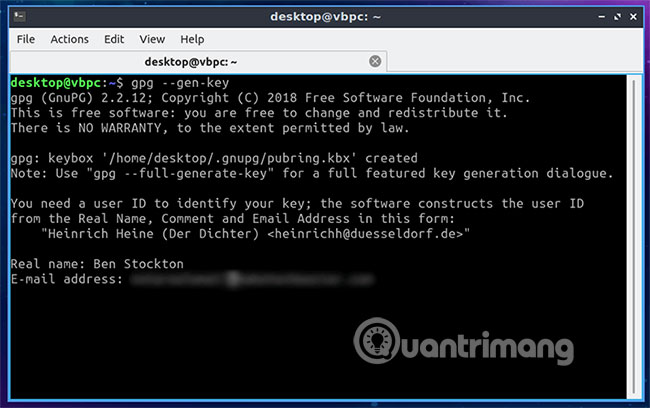Minimize the terminal window
650x408 pixels.
click(x=601, y=17)
